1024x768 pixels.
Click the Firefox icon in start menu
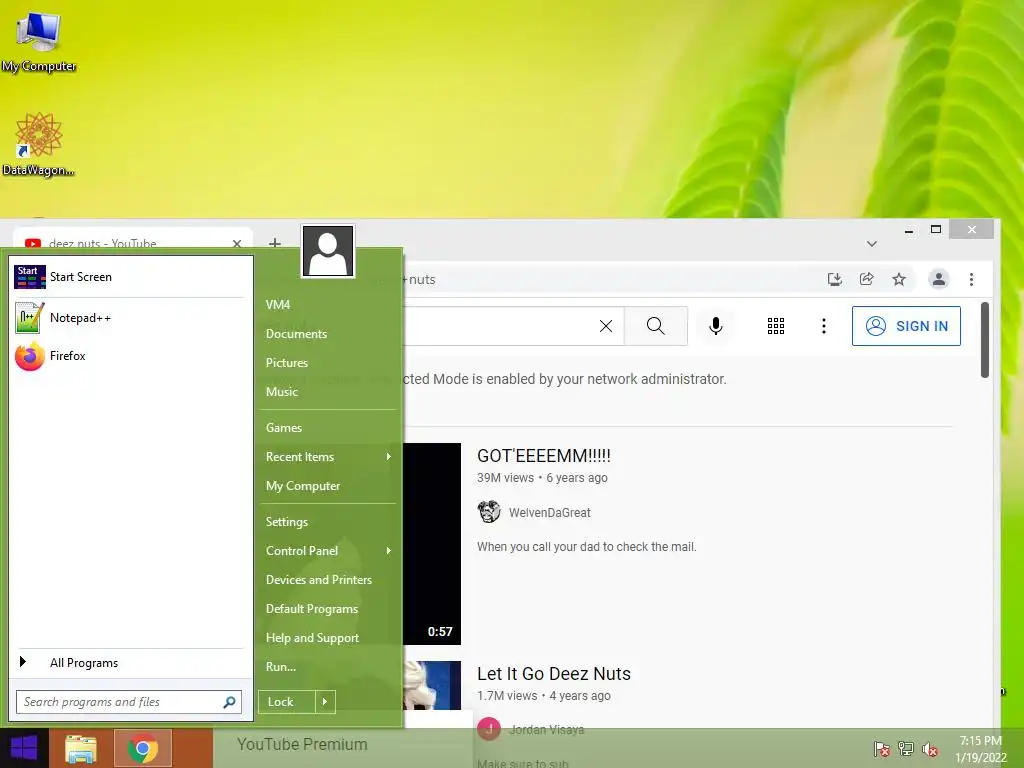pos(29,356)
